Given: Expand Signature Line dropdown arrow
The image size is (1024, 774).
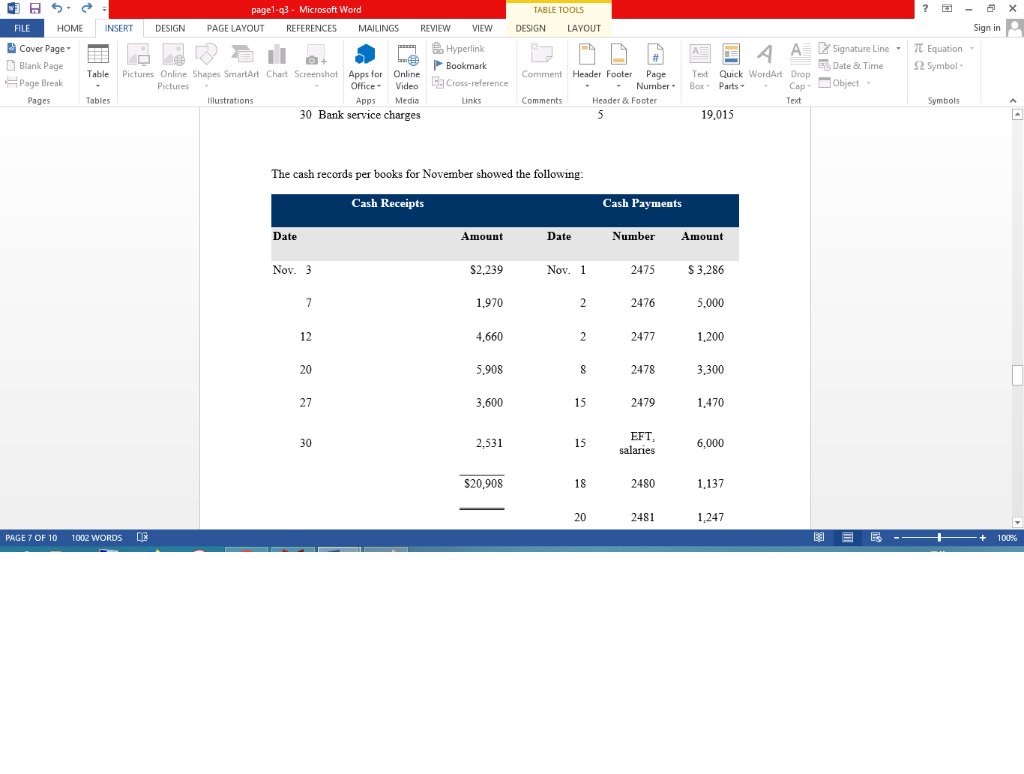Looking at the screenshot, I should coord(899,48).
